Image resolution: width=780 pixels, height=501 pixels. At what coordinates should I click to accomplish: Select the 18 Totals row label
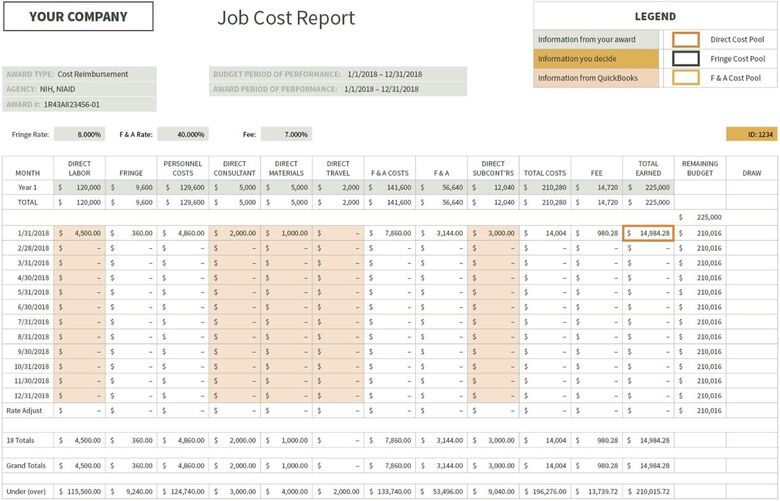[28, 440]
